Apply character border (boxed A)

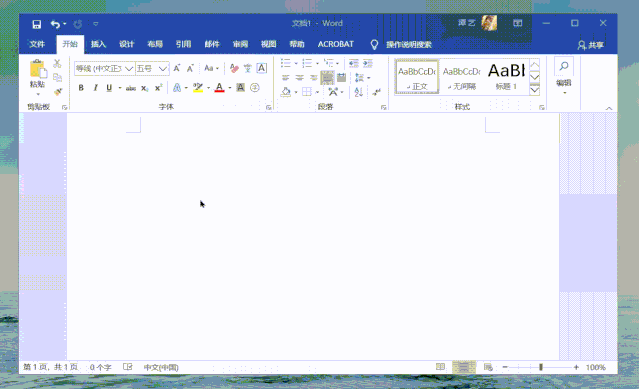pyautogui.click(x=262, y=68)
